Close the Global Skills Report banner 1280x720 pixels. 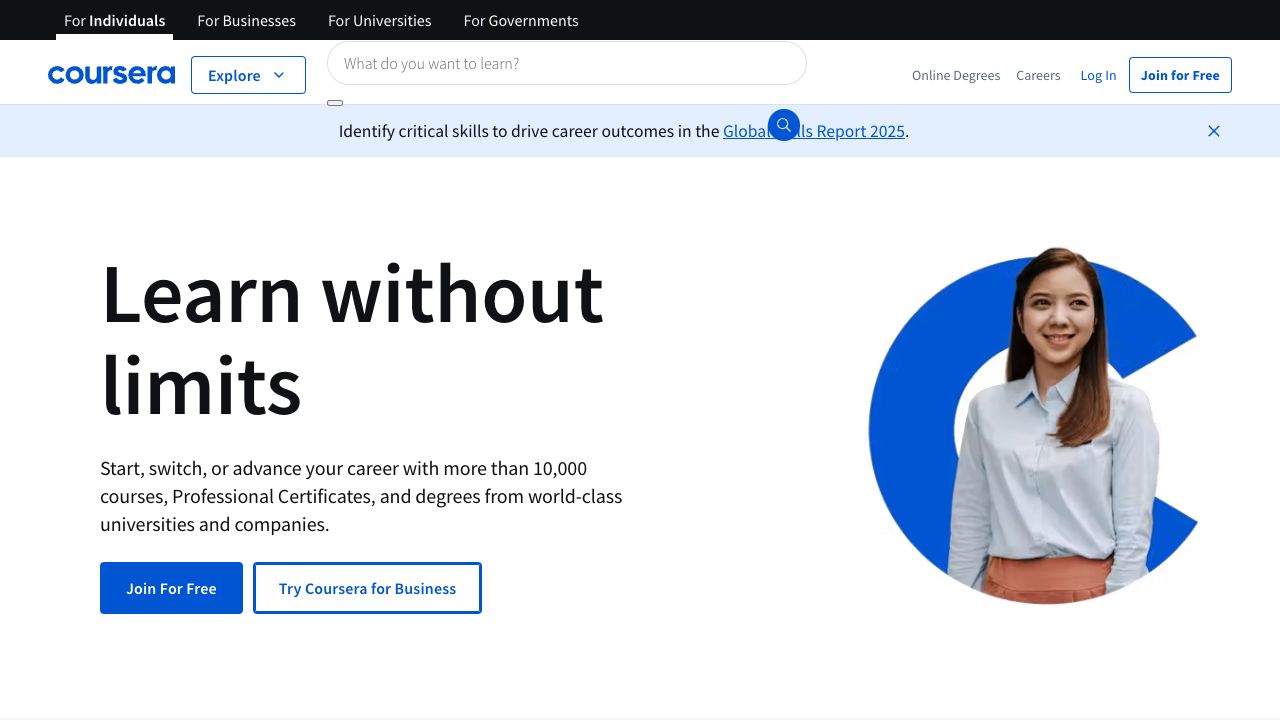point(1213,131)
